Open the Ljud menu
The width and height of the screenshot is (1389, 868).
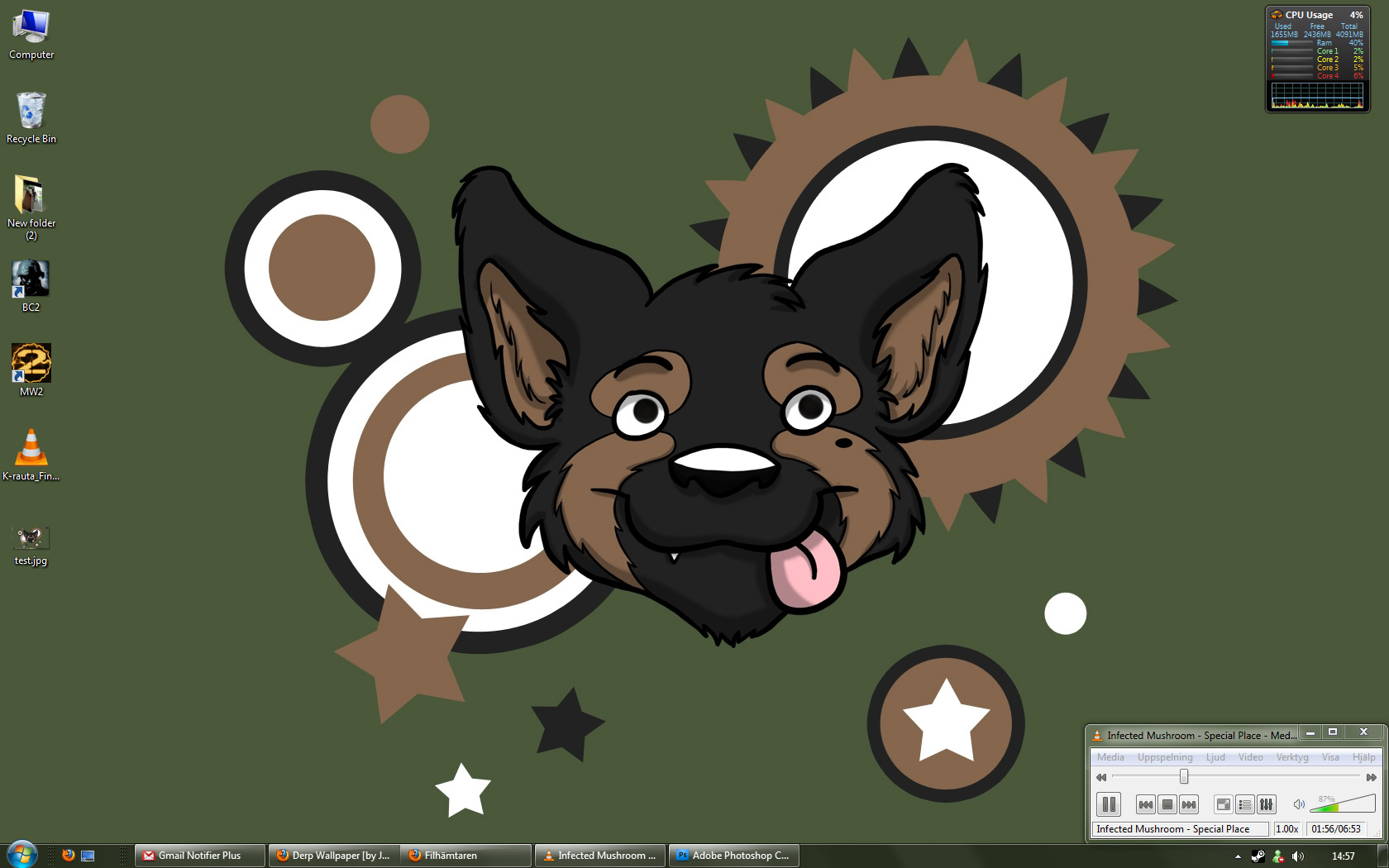coord(1215,757)
